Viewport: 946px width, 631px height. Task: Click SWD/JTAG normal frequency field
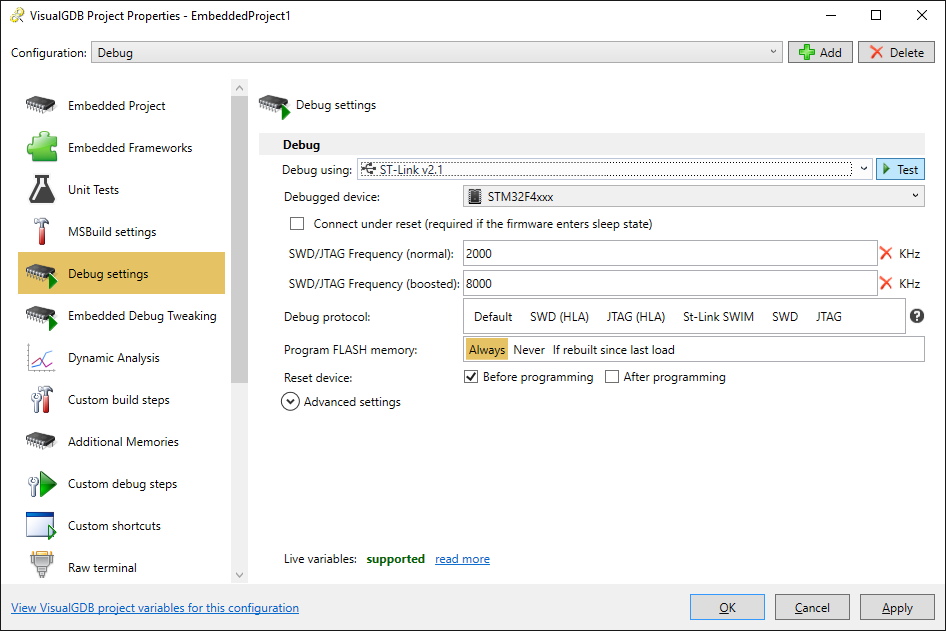tap(670, 253)
